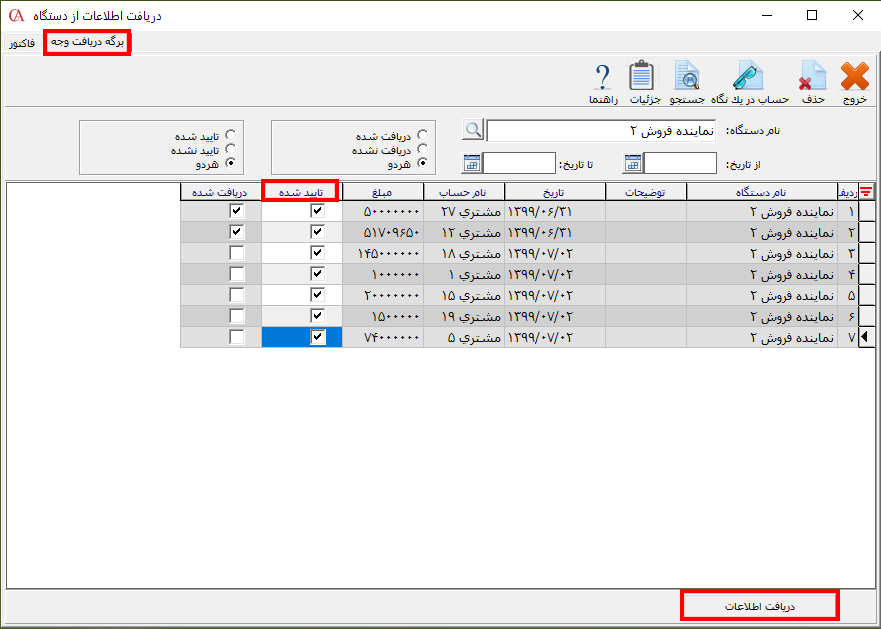Open calendar picker for از تاریخ
Image resolution: width=881 pixels, height=629 pixels.
(632, 163)
